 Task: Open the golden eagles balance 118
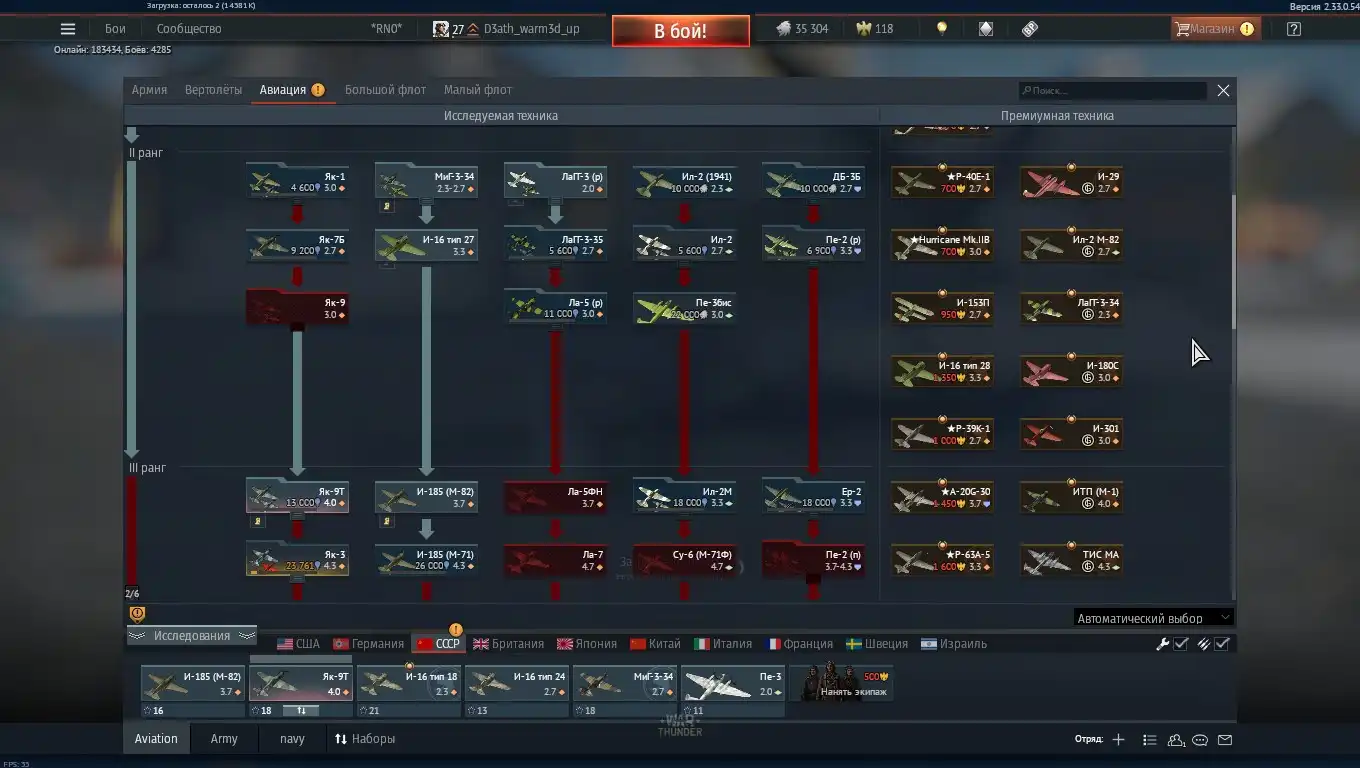coord(875,29)
